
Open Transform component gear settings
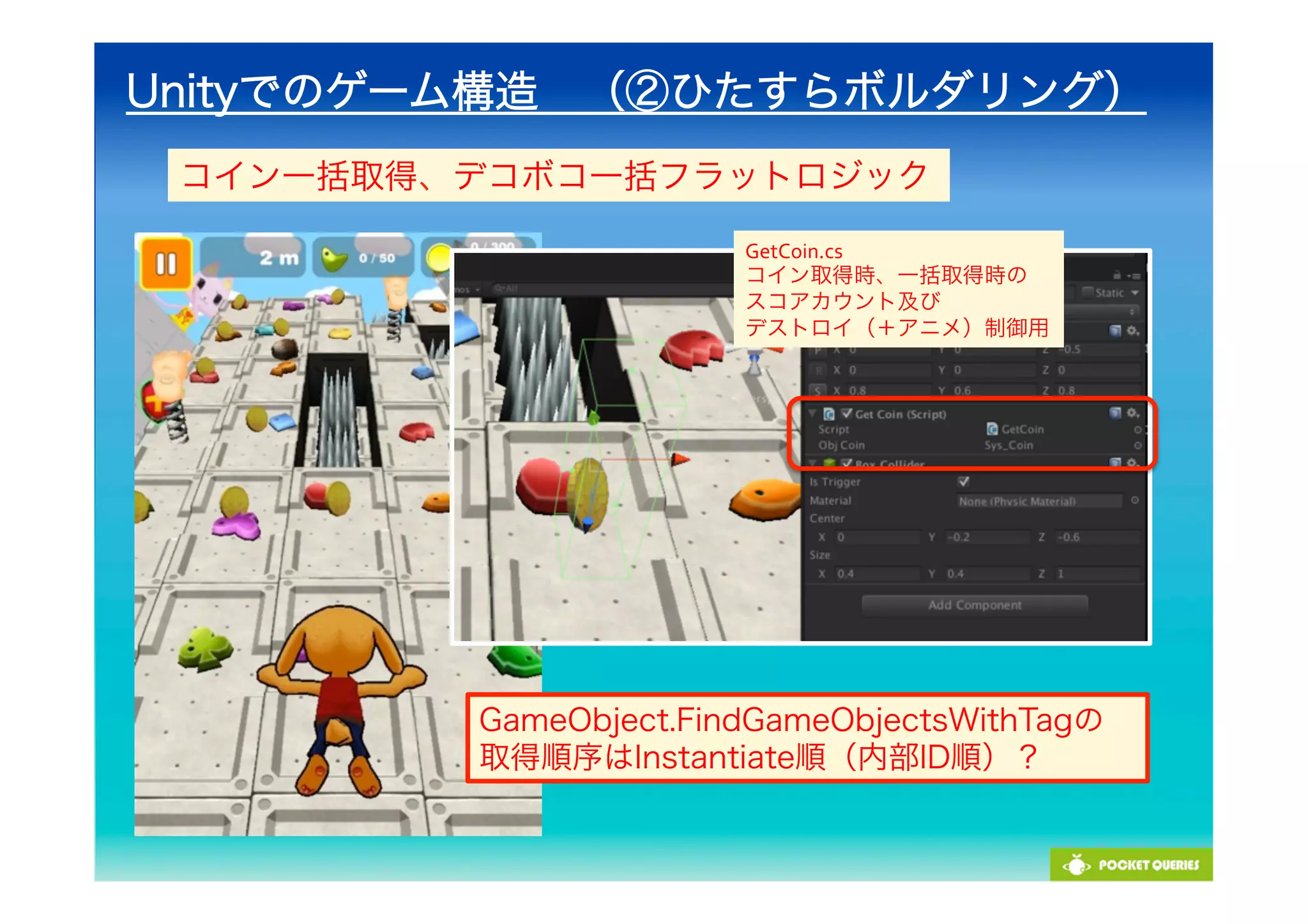(1132, 331)
